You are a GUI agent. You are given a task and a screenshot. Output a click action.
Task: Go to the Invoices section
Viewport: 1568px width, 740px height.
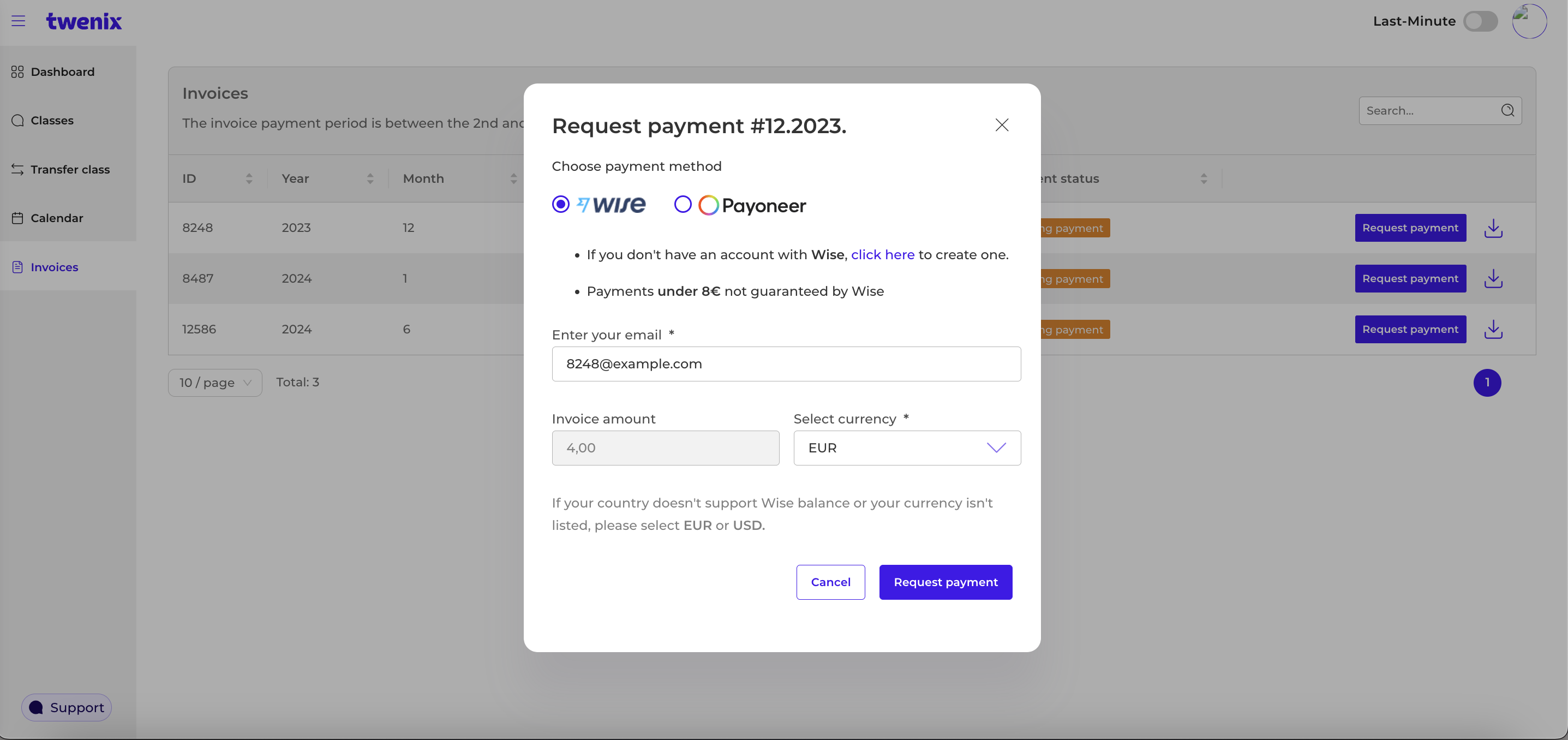tap(54, 267)
